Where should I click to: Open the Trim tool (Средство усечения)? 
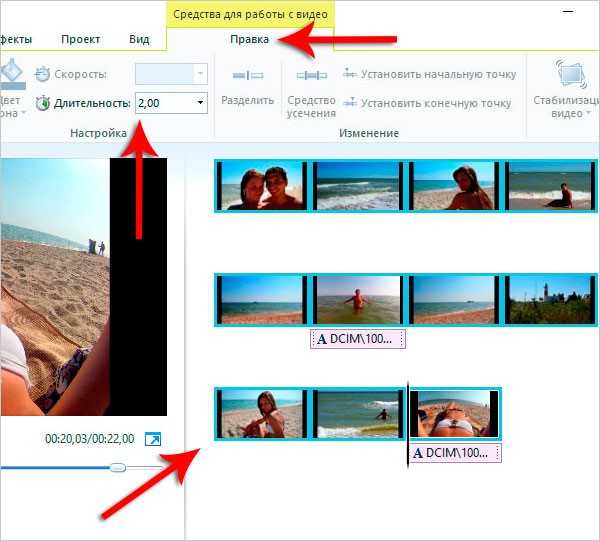(x=311, y=93)
